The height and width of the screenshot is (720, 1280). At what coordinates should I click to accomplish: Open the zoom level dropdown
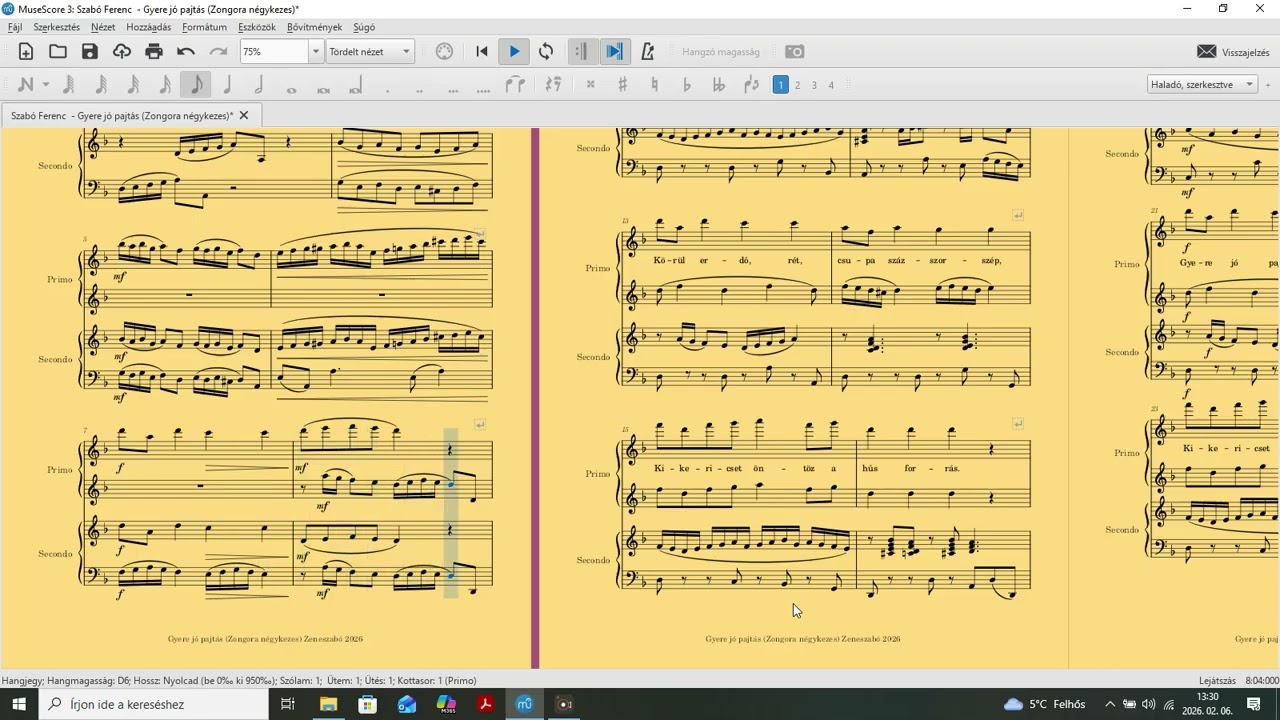point(316,52)
